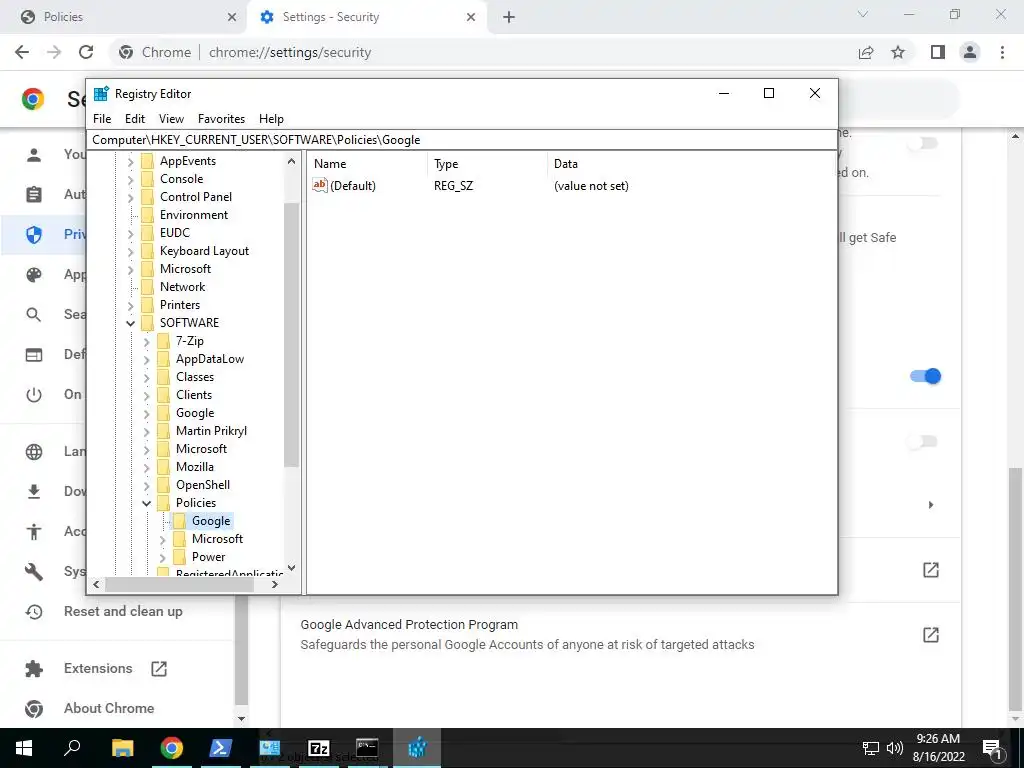Open PowerShell from taskbar
The width and height of the screenshot is (1024, 768).
coord(220,748)
